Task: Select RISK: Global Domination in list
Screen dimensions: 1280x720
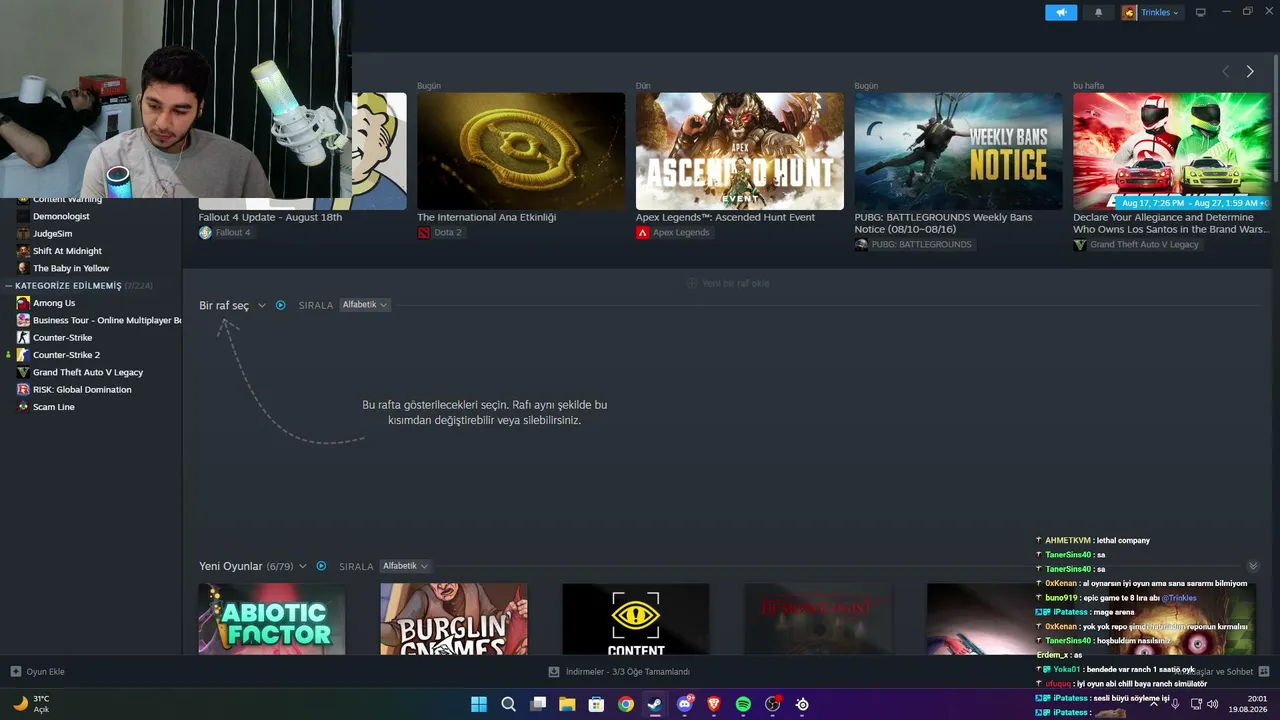Action: point(82,390)
